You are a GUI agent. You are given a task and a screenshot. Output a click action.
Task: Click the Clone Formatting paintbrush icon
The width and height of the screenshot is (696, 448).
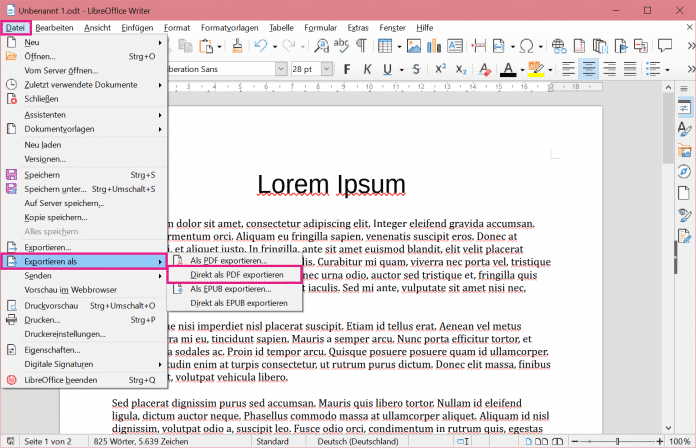[x=237, y=46]
